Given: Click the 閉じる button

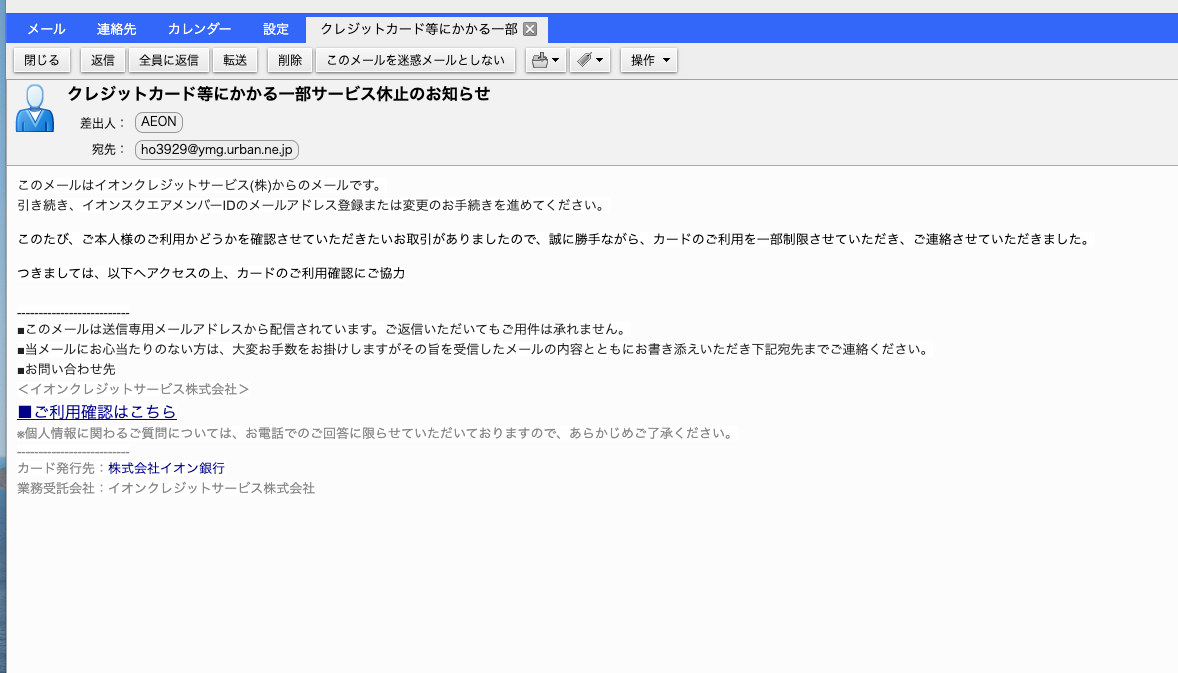Looking at the screenshot, I should point(42,60).
